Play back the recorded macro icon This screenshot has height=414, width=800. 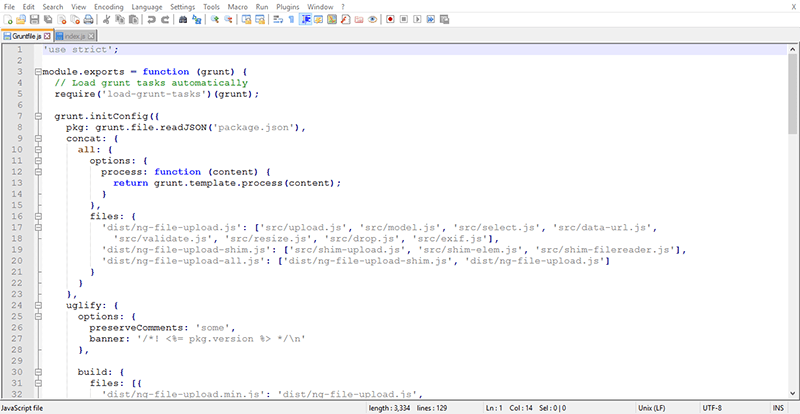pyautogui.click(x=417, y=19)
